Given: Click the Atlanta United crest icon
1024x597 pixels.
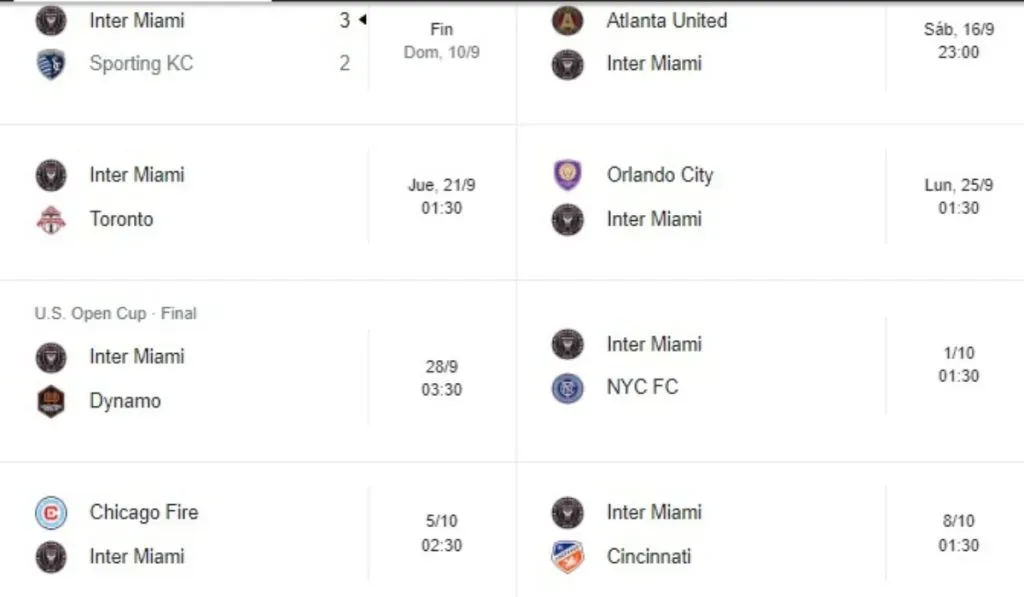Looking at the screenshot, I should [567, 21].
